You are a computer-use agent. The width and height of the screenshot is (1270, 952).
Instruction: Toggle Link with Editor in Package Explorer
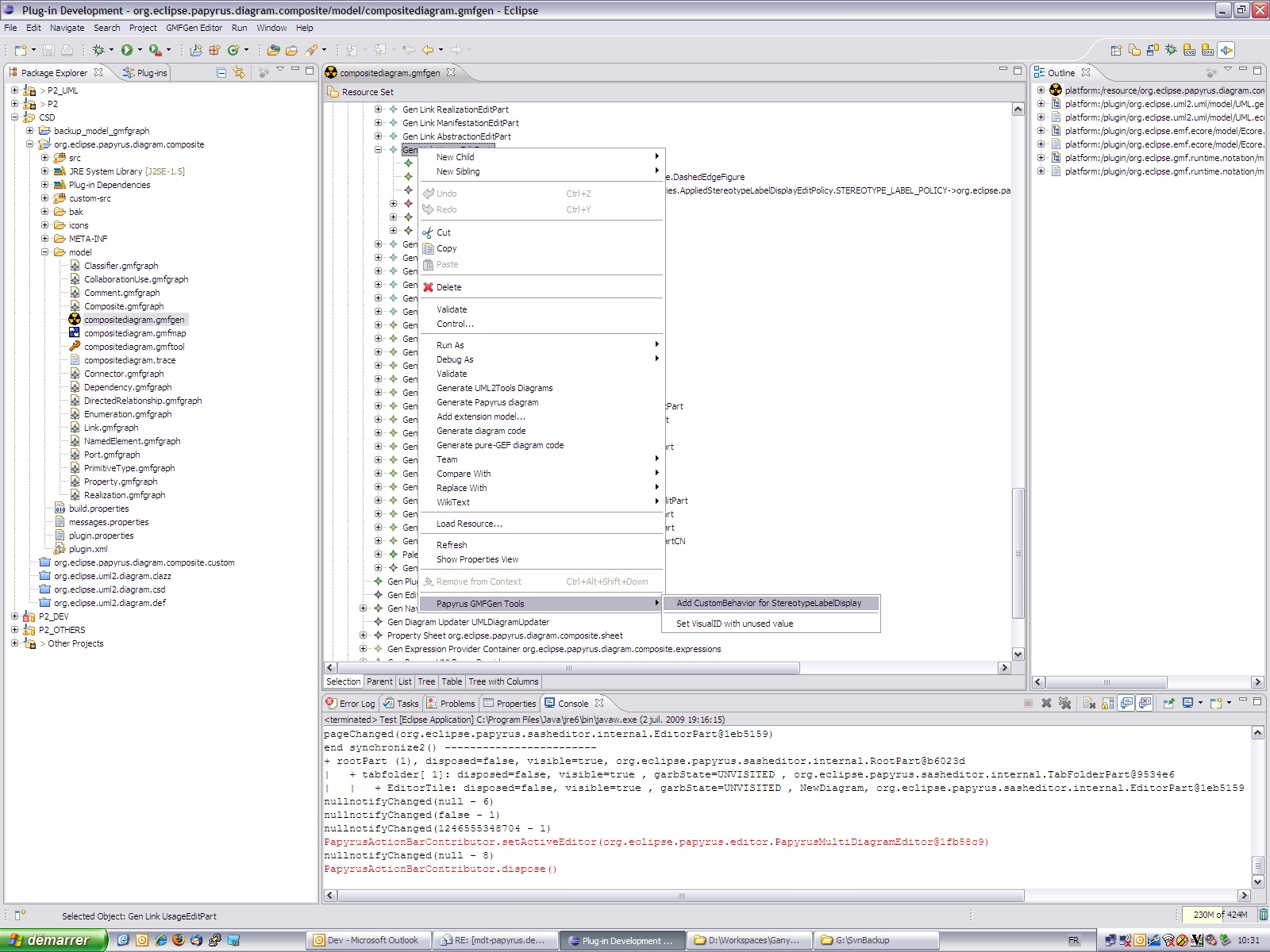pos(239,72)
